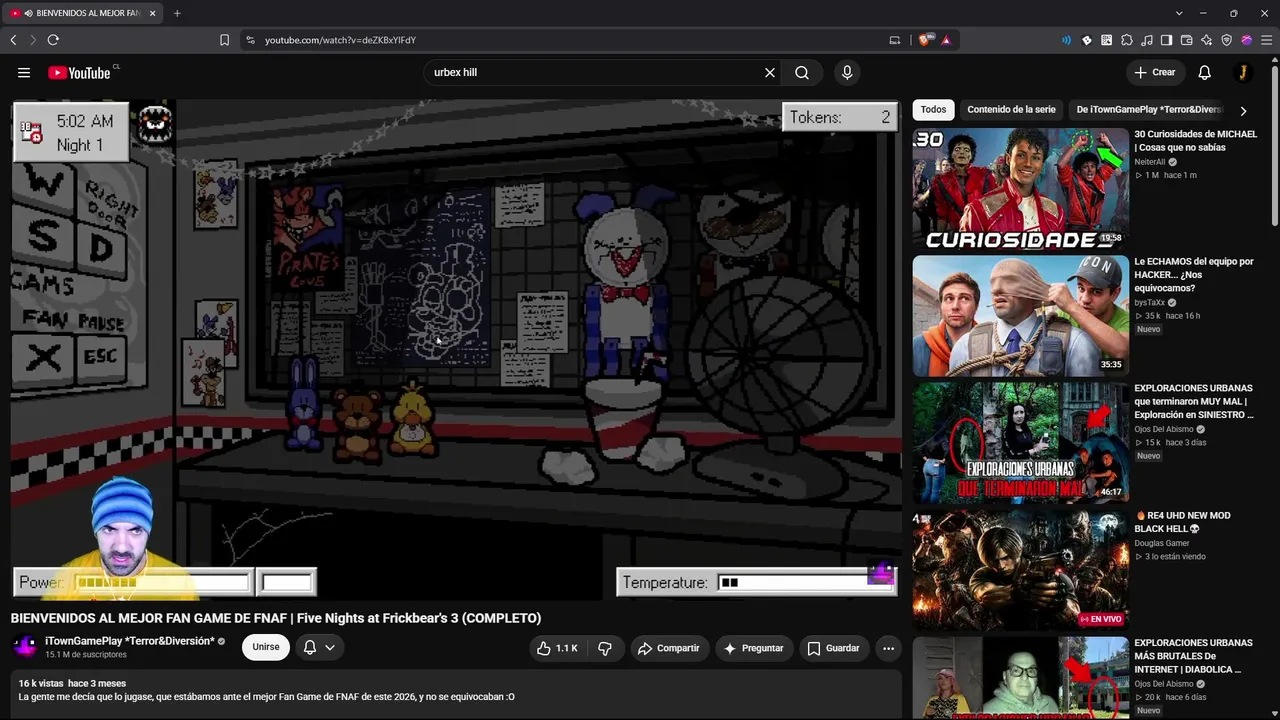Open EXPLORACIONES URBANAS MÁS BRUTALES video title

coord(1193,656)
